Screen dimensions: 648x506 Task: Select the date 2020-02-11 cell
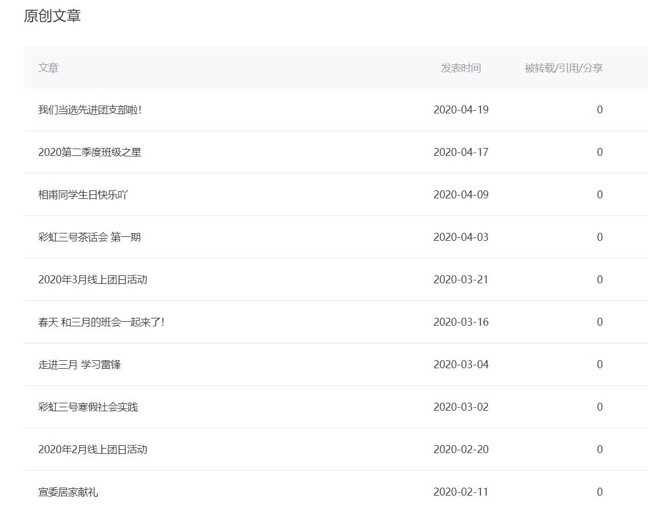click(461, 492)
